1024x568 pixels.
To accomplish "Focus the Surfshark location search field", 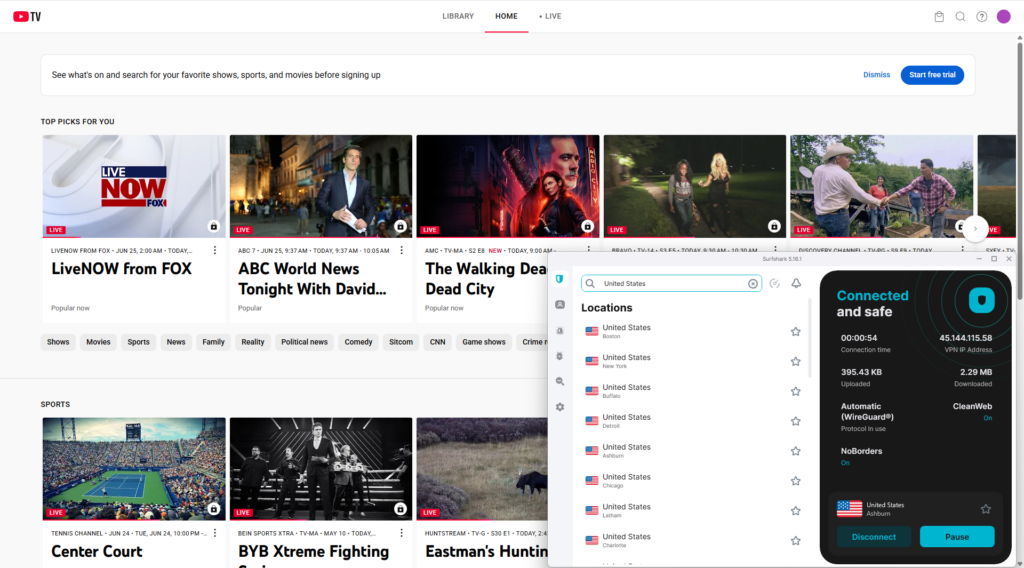I will [671, 283].
